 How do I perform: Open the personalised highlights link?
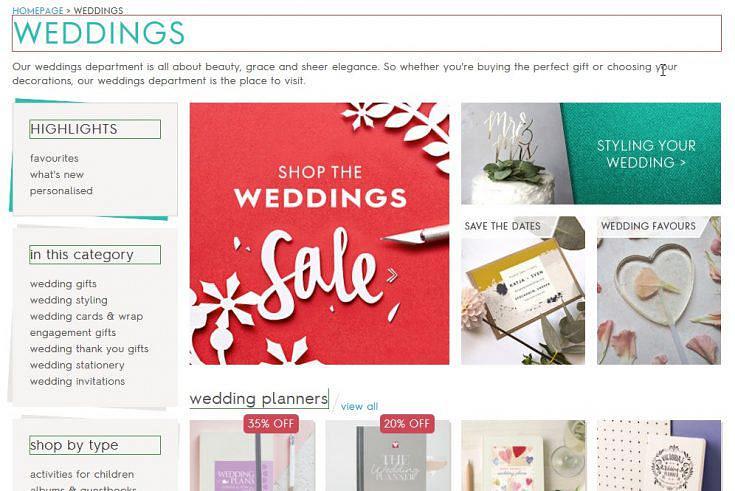(x=61, y=191)
